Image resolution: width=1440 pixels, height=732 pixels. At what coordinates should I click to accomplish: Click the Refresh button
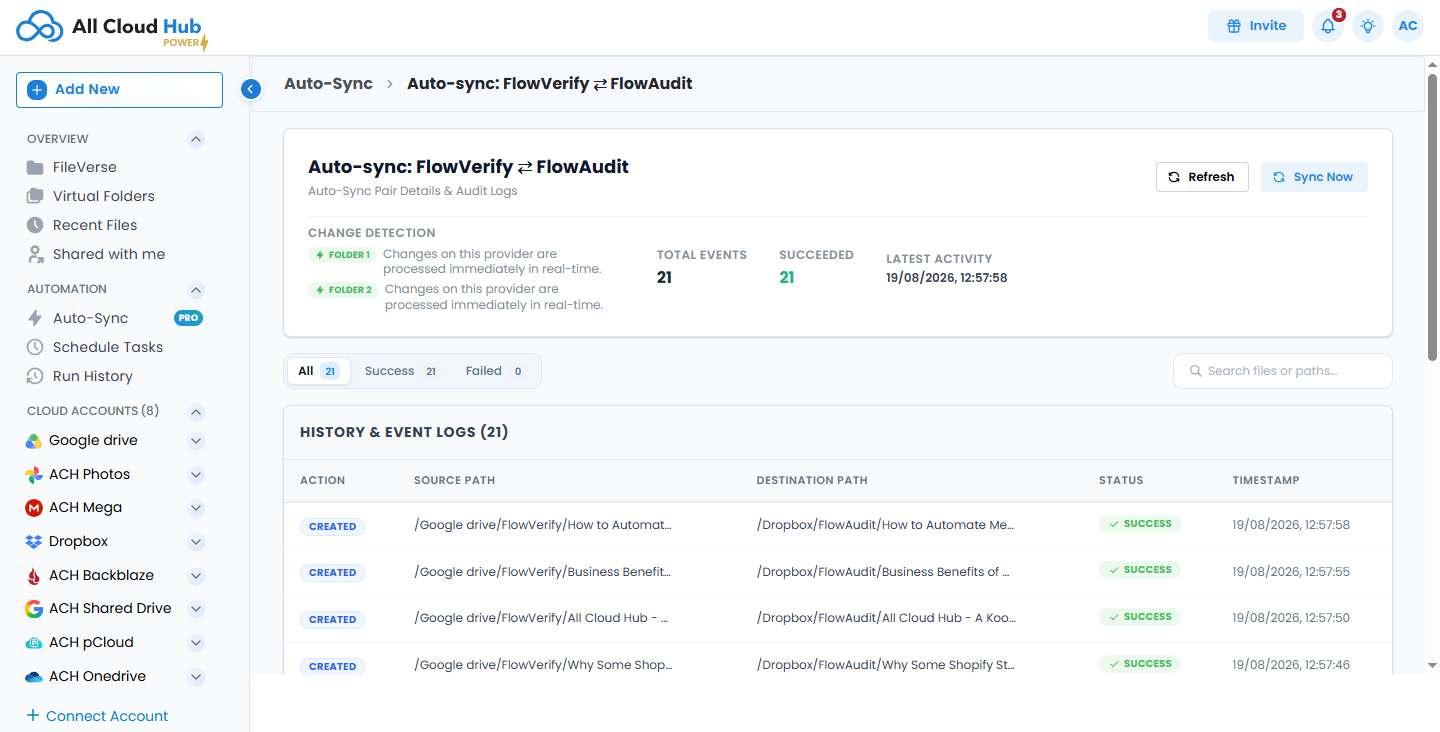click(1202, 177)
